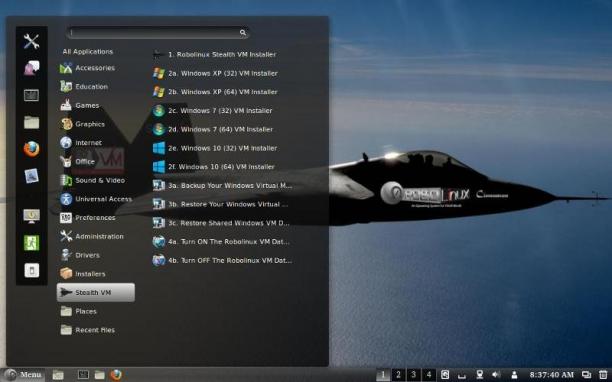Open the system settings wrench-and-screwdriver favorite
Viewport: 612px width, 382px height.
pyautogui.click(x=31, y=41)
